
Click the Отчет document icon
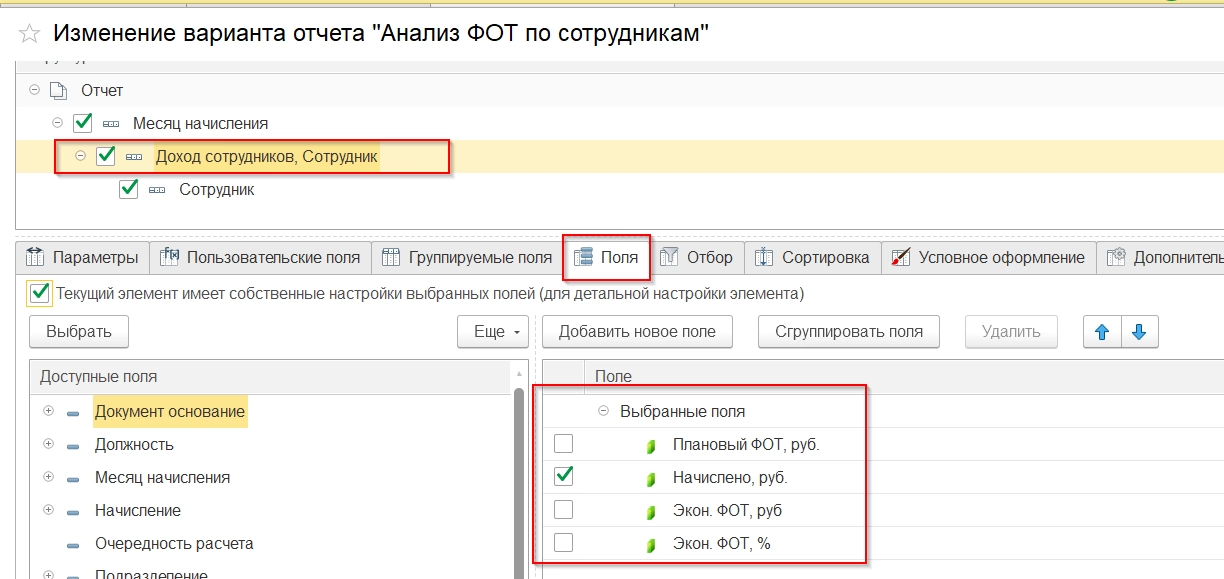pos(59,90)
